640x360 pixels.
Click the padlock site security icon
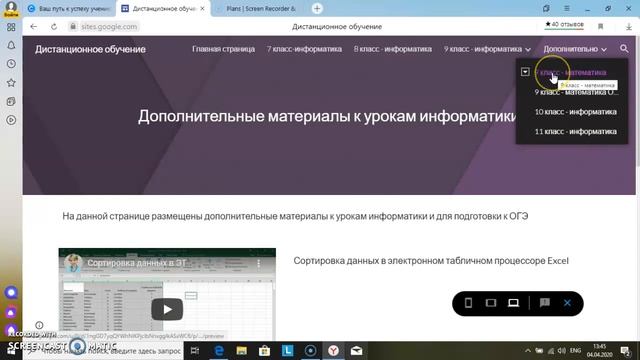(73, 27)
